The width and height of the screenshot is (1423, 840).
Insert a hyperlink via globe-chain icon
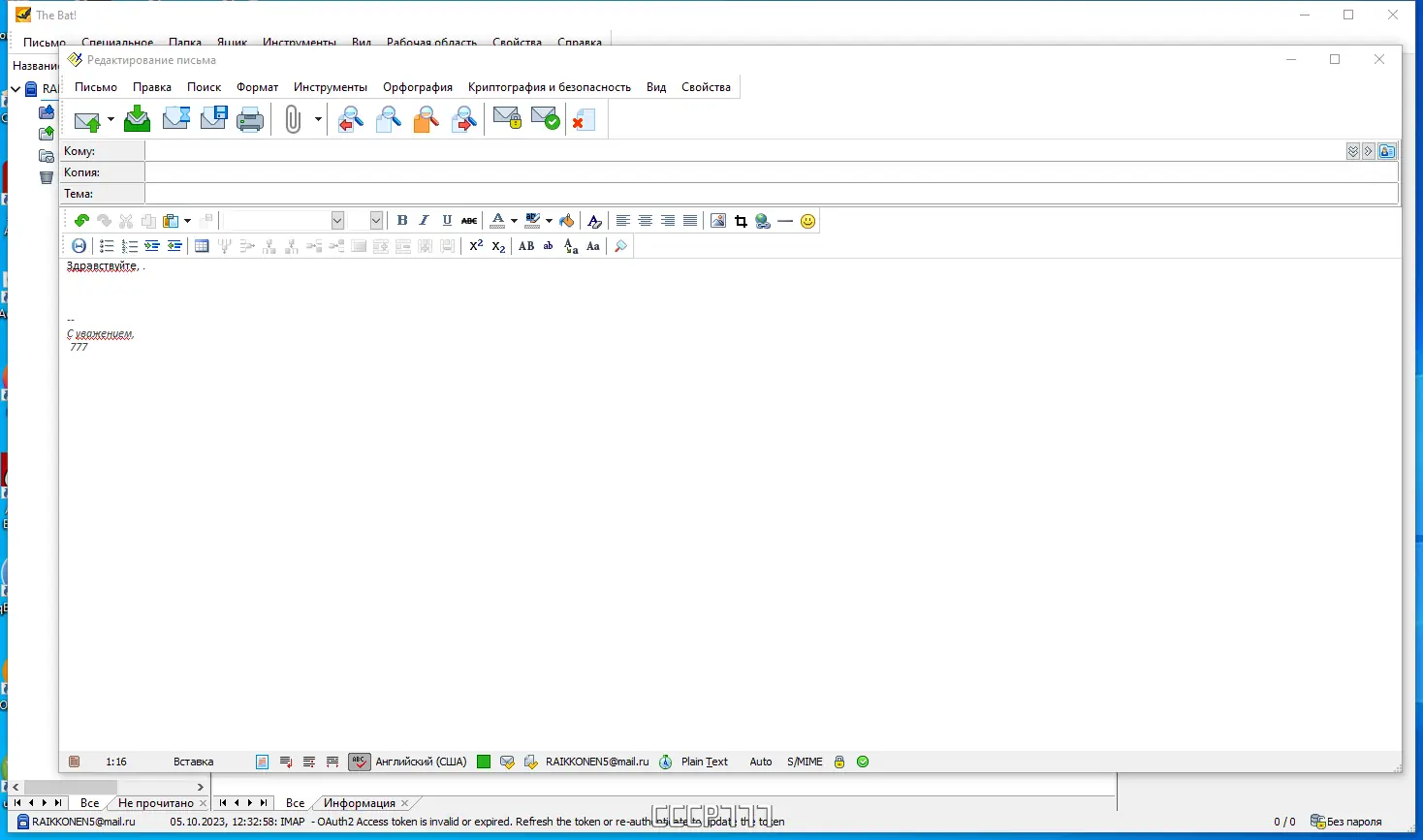[763, 221]
